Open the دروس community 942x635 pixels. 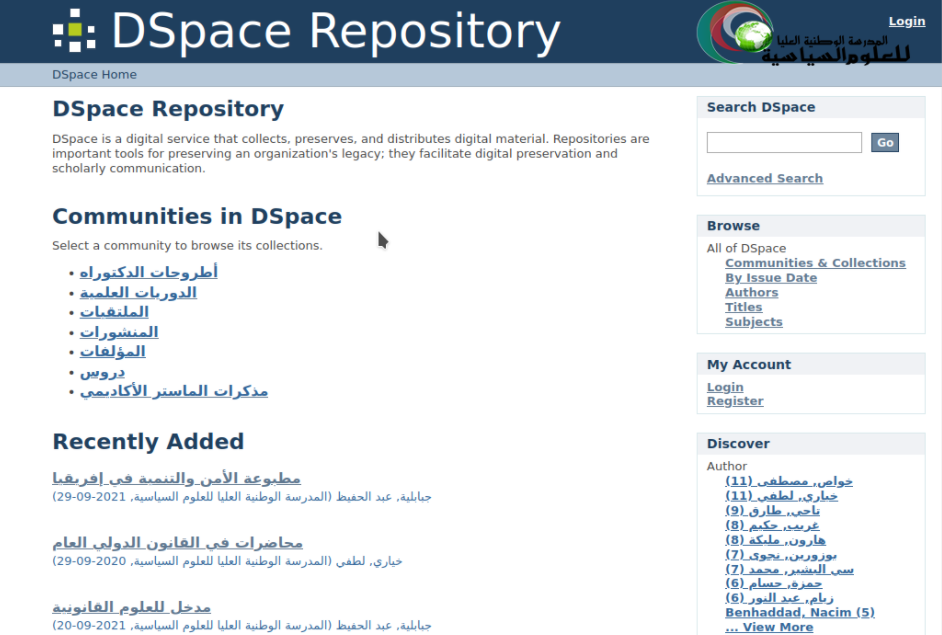(102, 371)
